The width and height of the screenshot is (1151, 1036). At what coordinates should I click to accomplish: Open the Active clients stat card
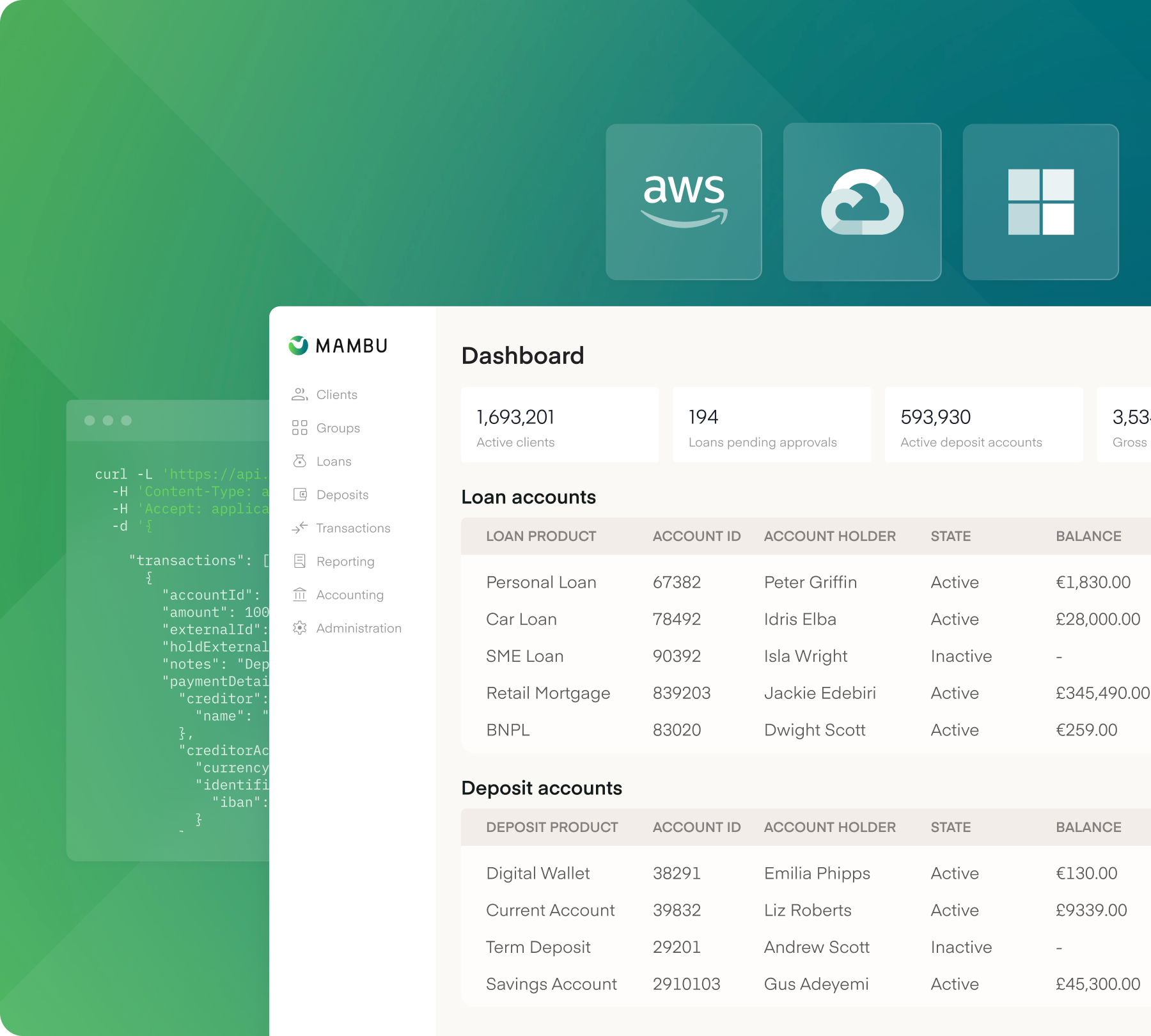coord(560,425)
